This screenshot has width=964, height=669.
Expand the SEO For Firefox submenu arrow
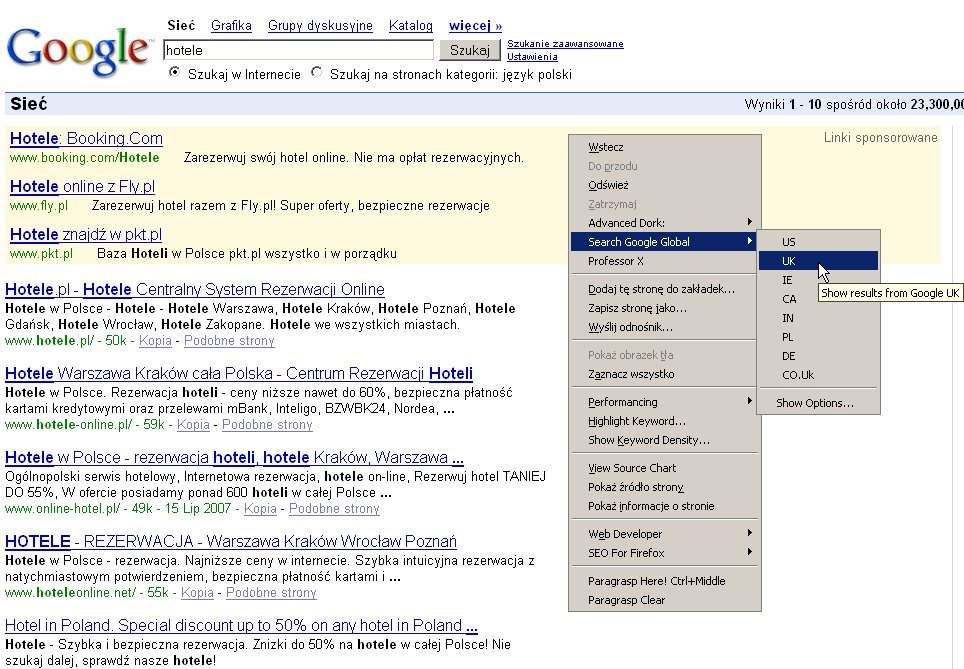point(749,552)
